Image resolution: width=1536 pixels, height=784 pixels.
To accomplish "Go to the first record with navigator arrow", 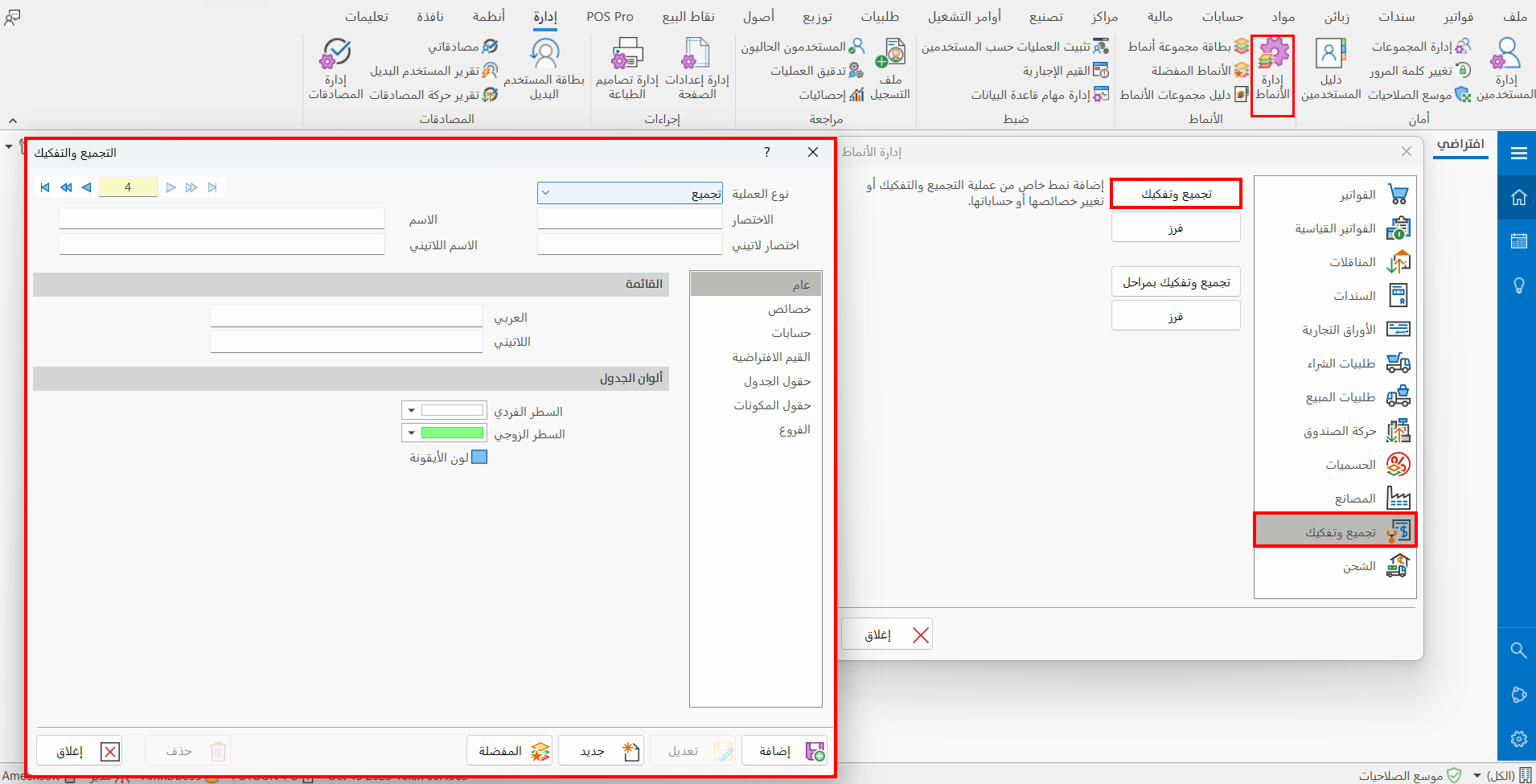I will pos(45,187).
